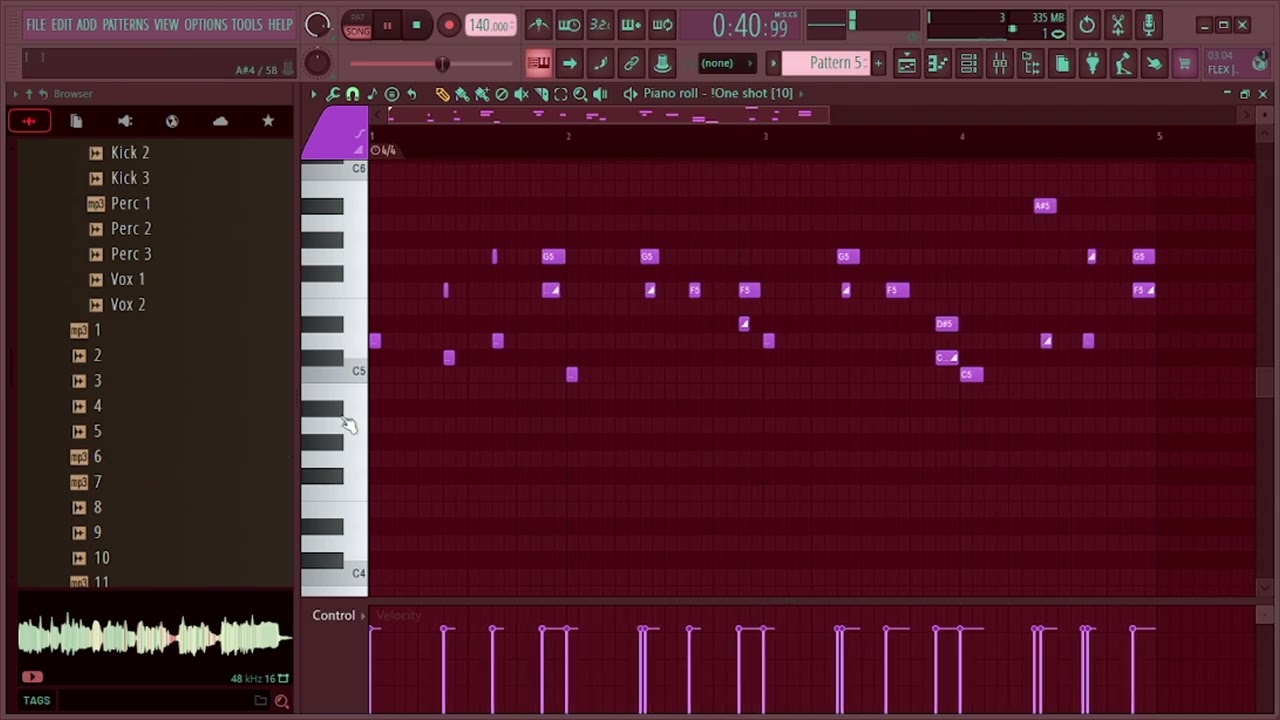
Task: Open the PATTERNS menu
Action: pyautogui.click(x=126, y=25)
